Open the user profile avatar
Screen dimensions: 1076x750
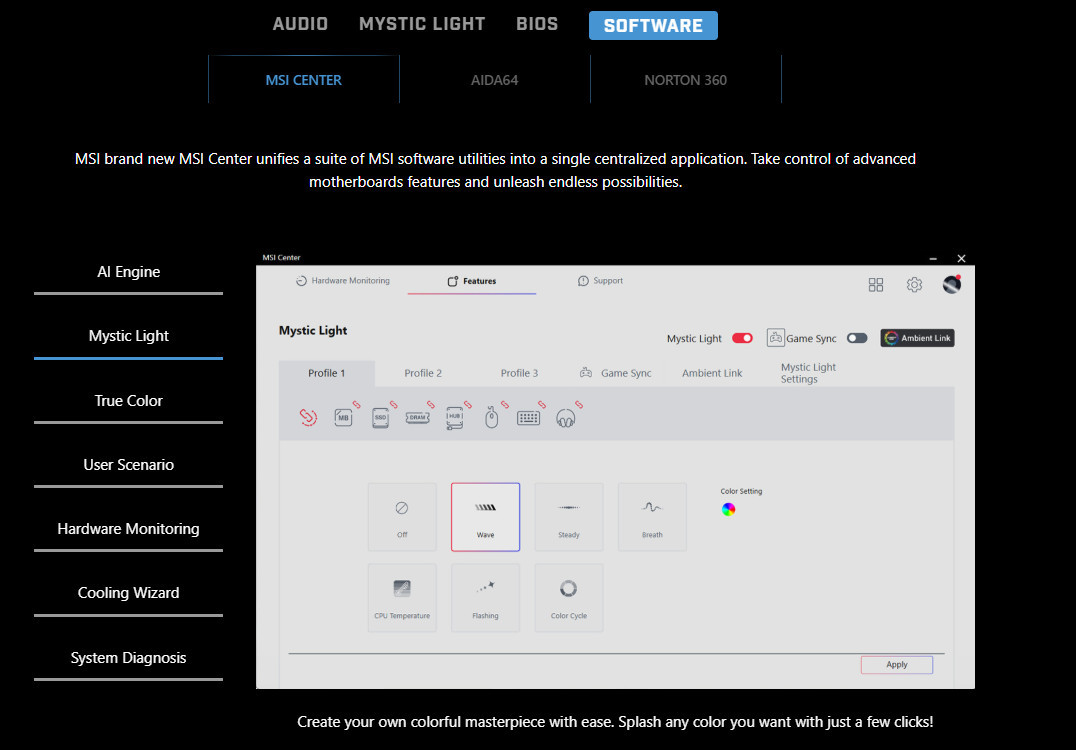tap(952, 284)
